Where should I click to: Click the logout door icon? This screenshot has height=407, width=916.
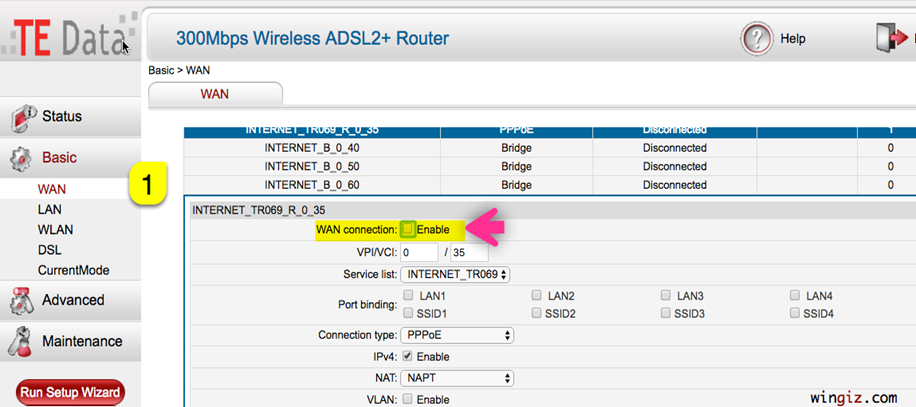(x=891, y=38)
